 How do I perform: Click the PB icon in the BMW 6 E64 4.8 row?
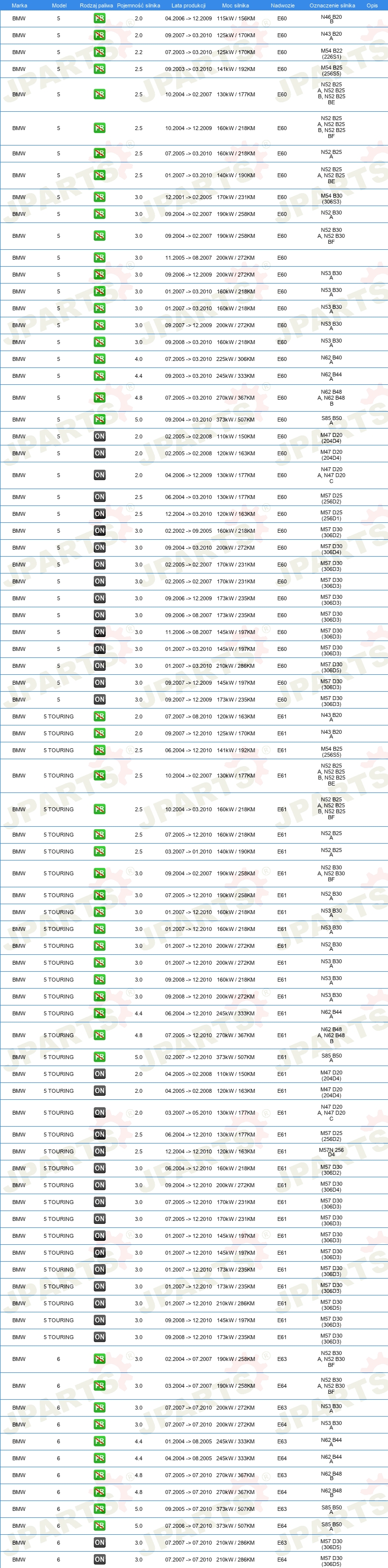[99, 1492]
